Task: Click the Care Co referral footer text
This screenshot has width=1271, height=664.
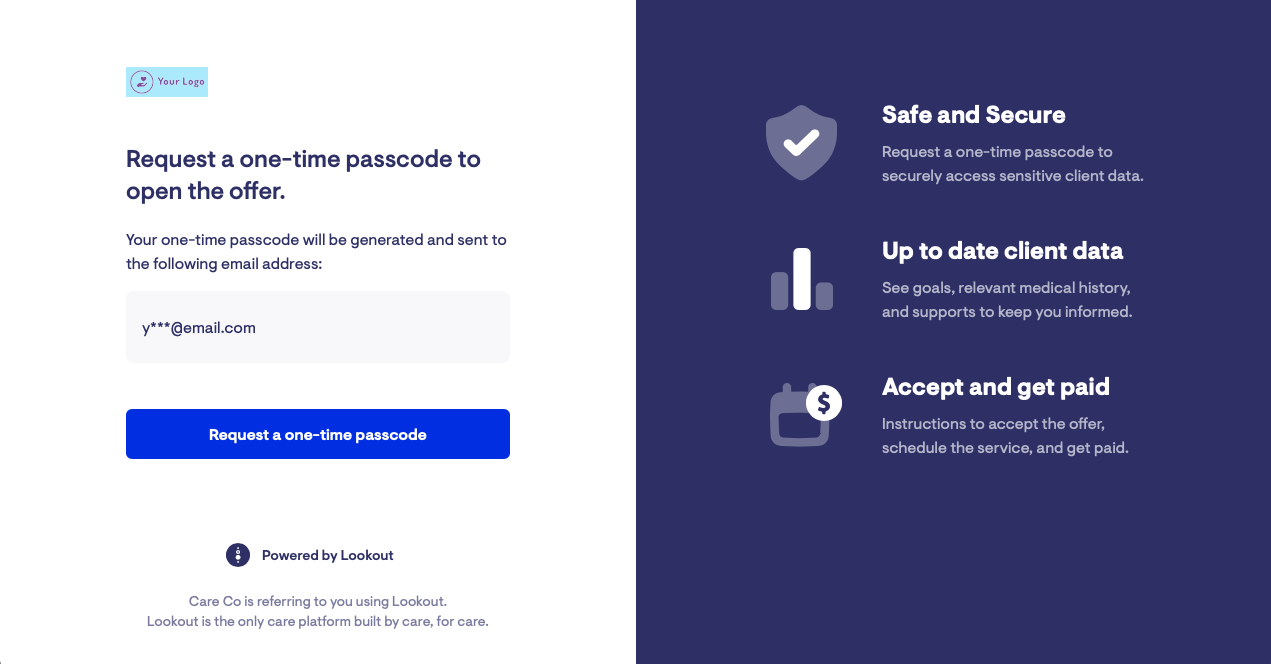Action: pyautogui.click(x=318, y=601)
